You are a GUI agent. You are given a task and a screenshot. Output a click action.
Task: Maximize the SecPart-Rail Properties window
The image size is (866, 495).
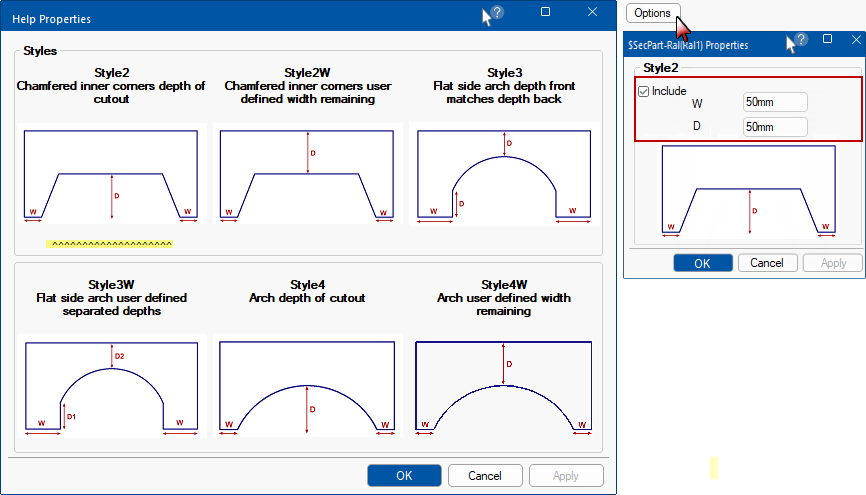coord(828,40)
